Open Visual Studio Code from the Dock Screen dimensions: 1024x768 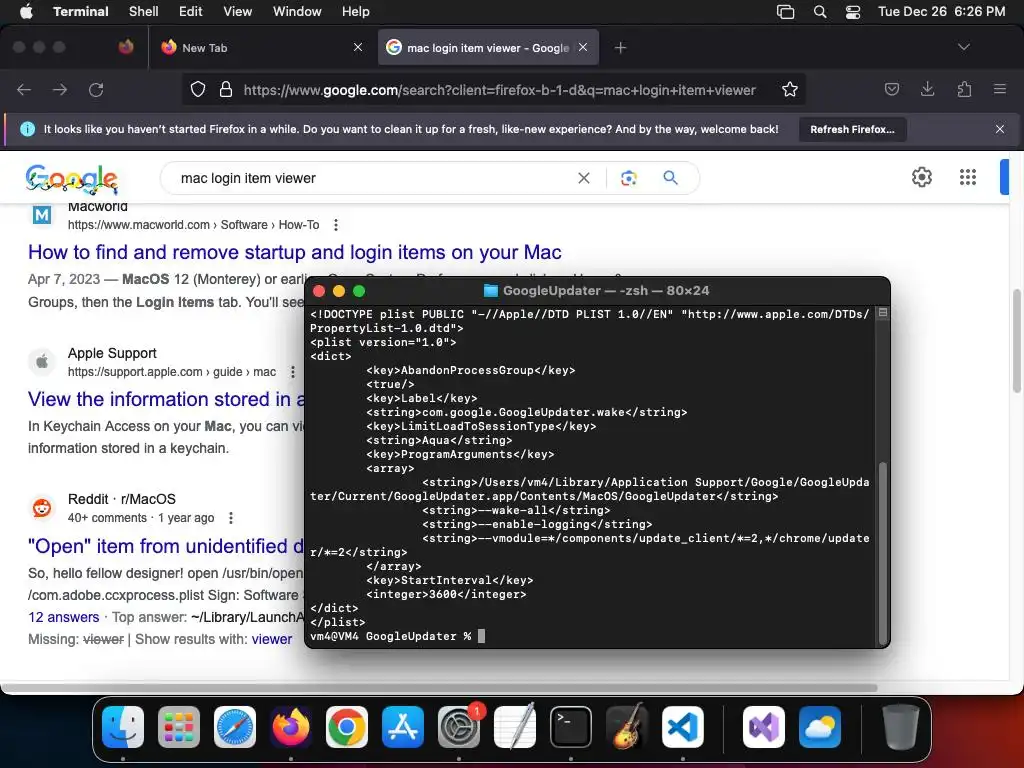[682, 727]
